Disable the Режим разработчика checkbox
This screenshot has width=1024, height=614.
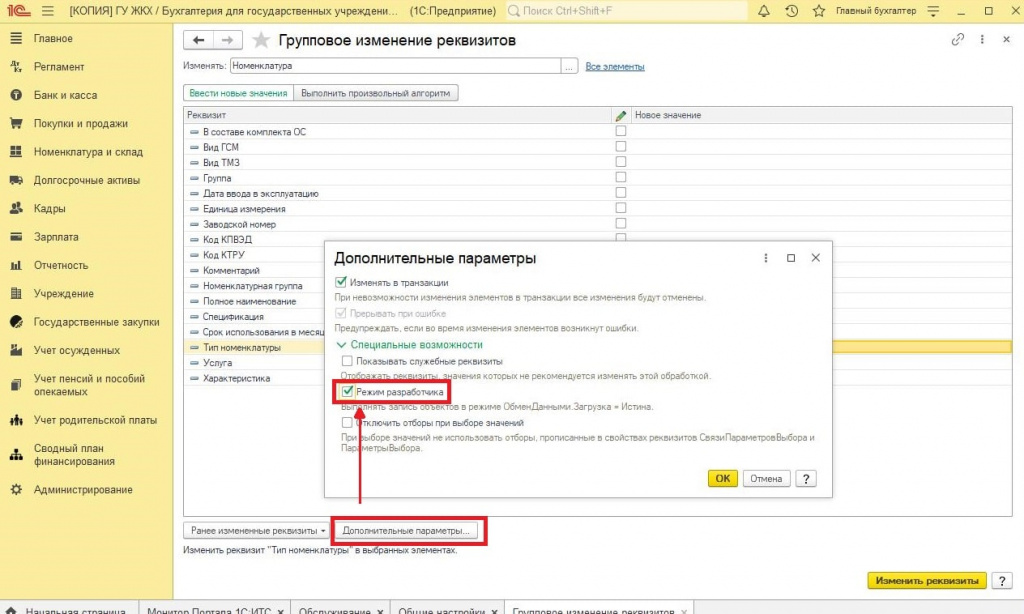pos(347,392)
